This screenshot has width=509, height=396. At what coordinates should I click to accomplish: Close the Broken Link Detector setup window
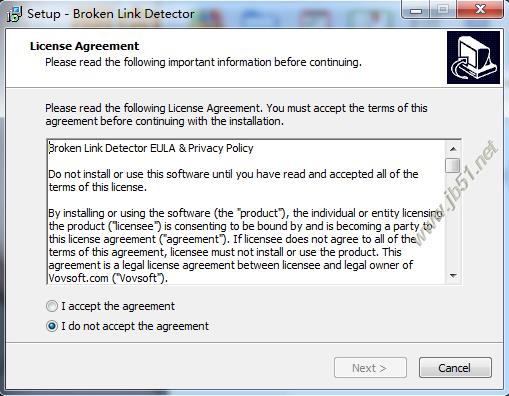pyautogui.click(x=480, y=10)
